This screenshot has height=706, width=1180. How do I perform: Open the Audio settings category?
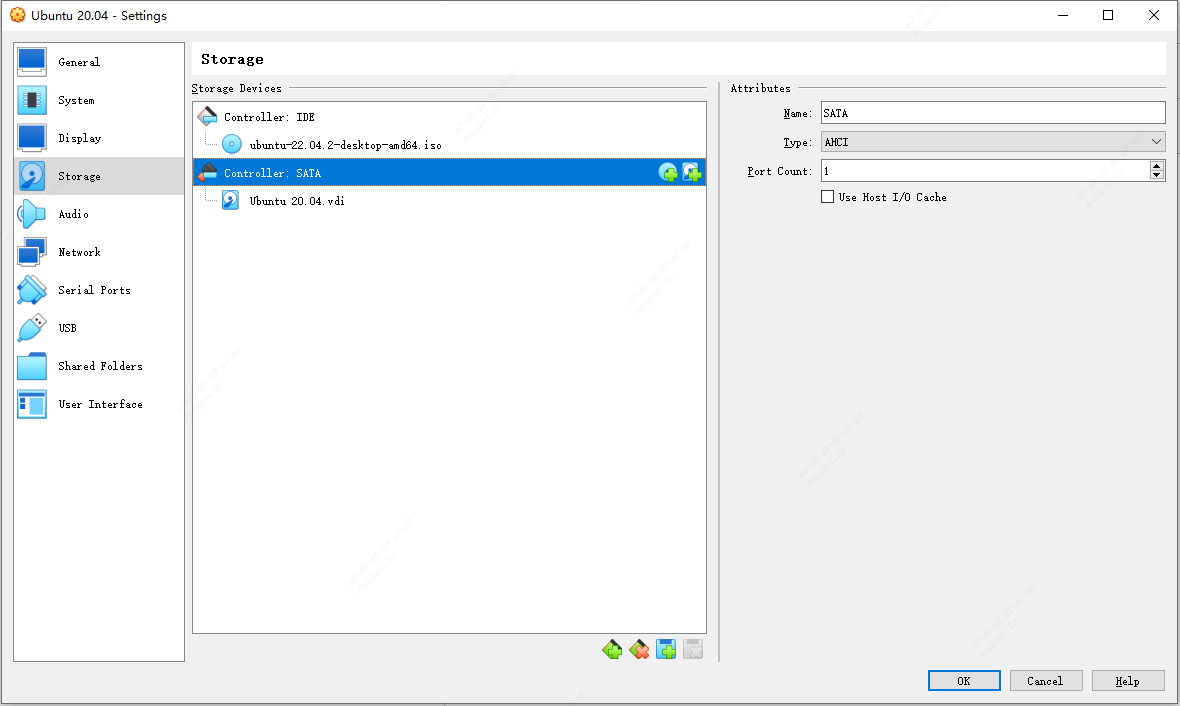coord(99,215)
